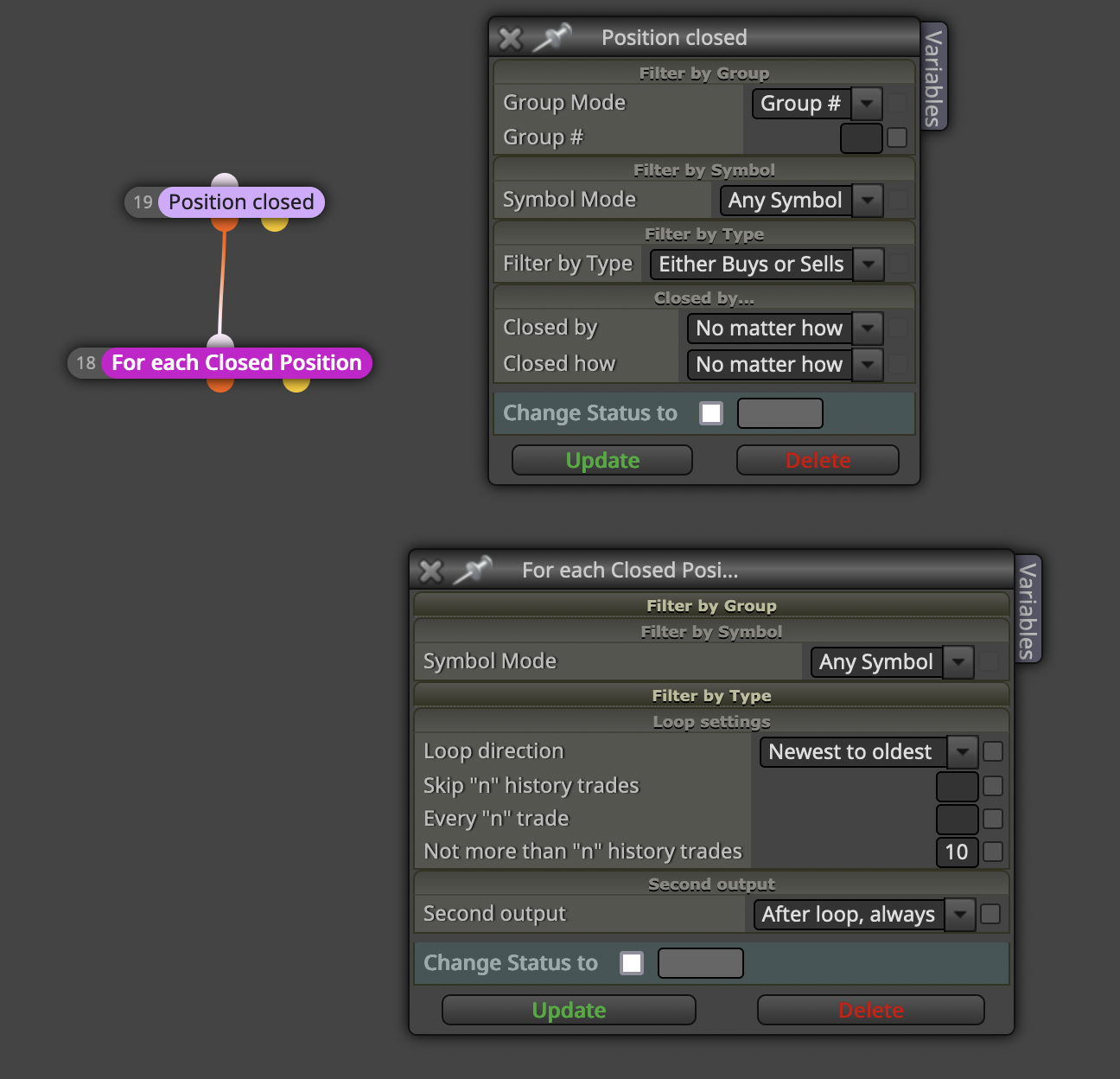Image resolution: width=1120 pixels, height=1079 pixels.
Task: Open Second output dropdown
Action: click(864, 915)
